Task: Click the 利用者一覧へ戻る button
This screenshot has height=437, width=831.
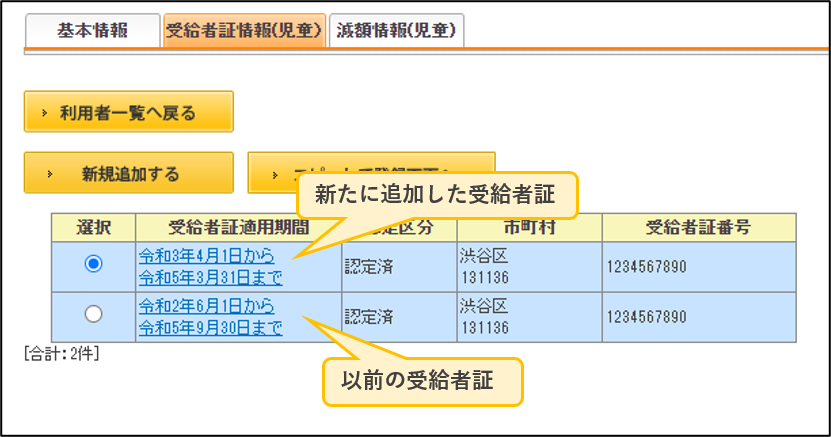Action: click(x=129, y=112)
